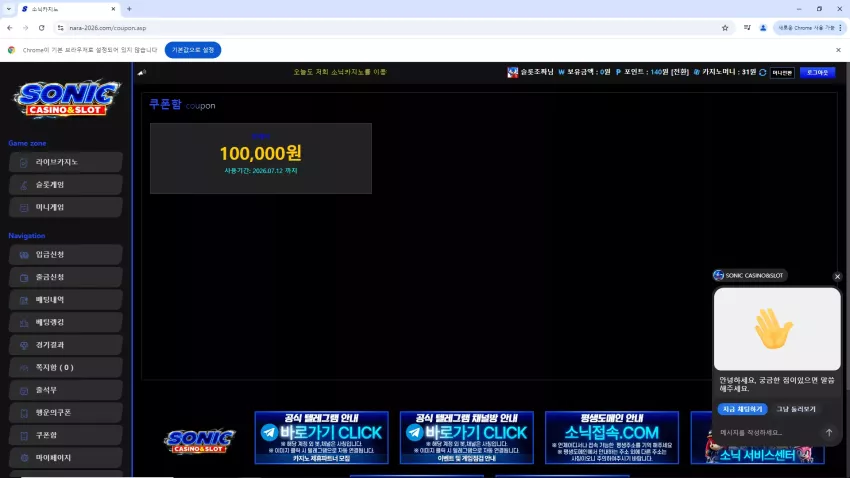Click 지금 채팅하기 in the chat widget
The height and width of the screenshot is (478, 850).
(742, 409)
